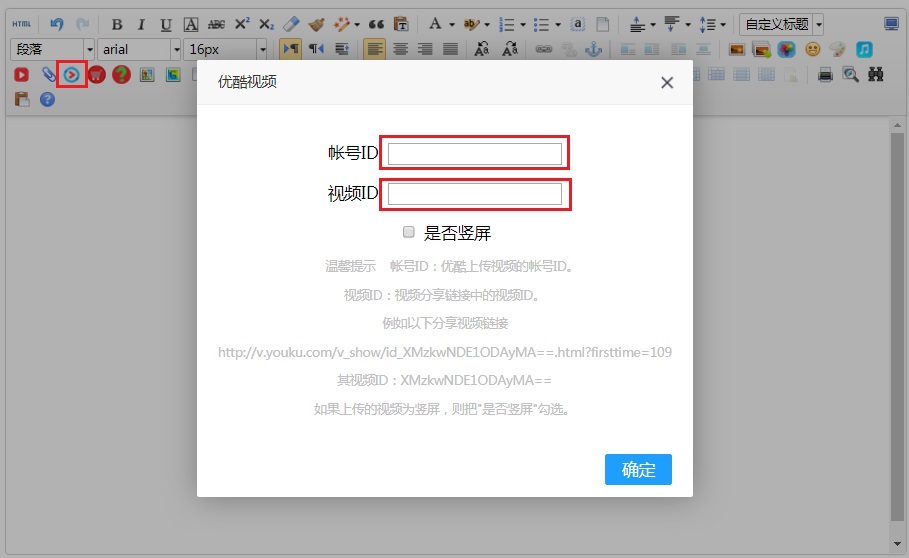The image size is (909, 558).
Task: Click the blue help question icon
Action: point(48,100)
